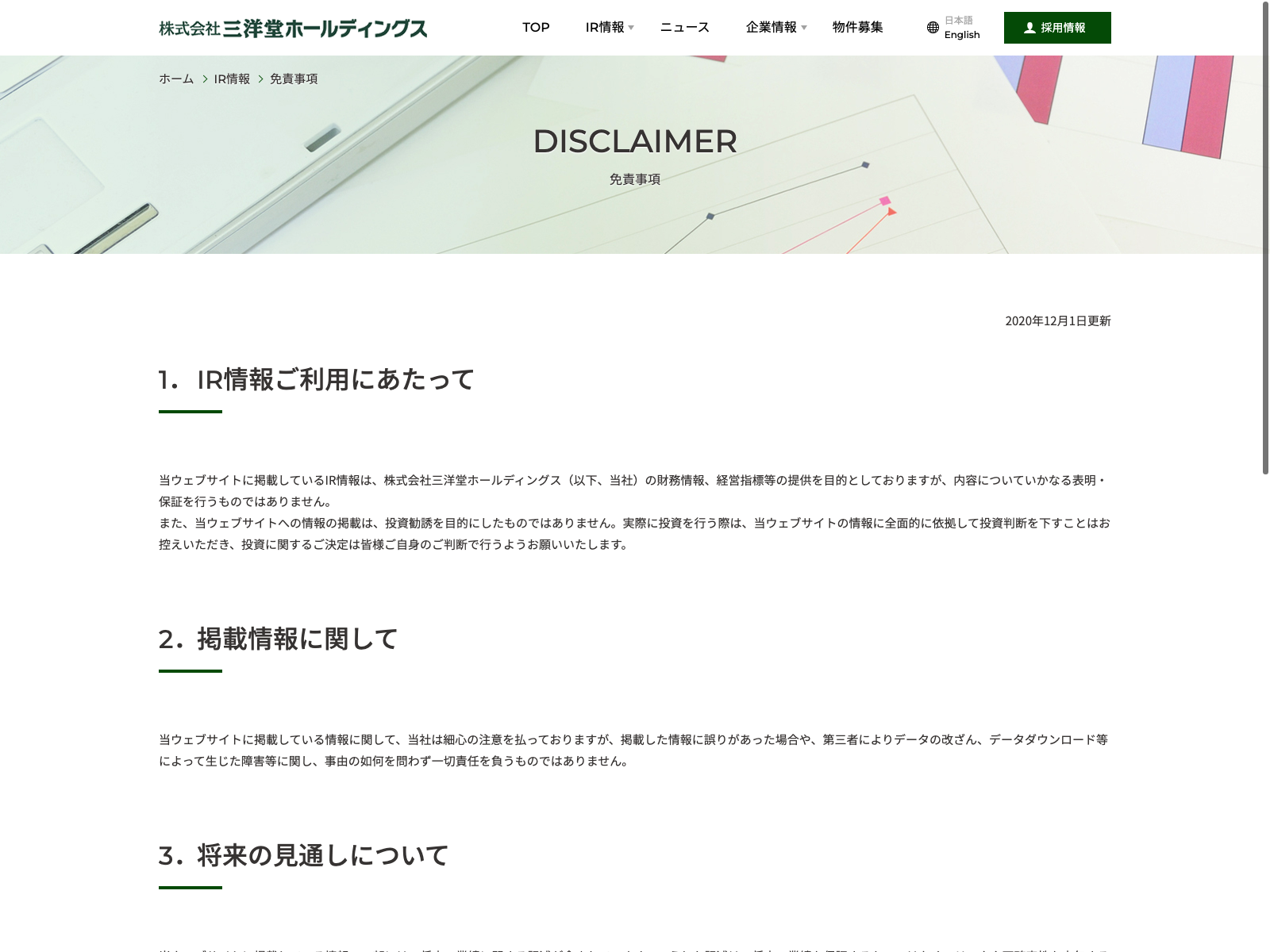Click the heading IR情報ご利用にあたって

pyautogui.click(x=316, y=379)
